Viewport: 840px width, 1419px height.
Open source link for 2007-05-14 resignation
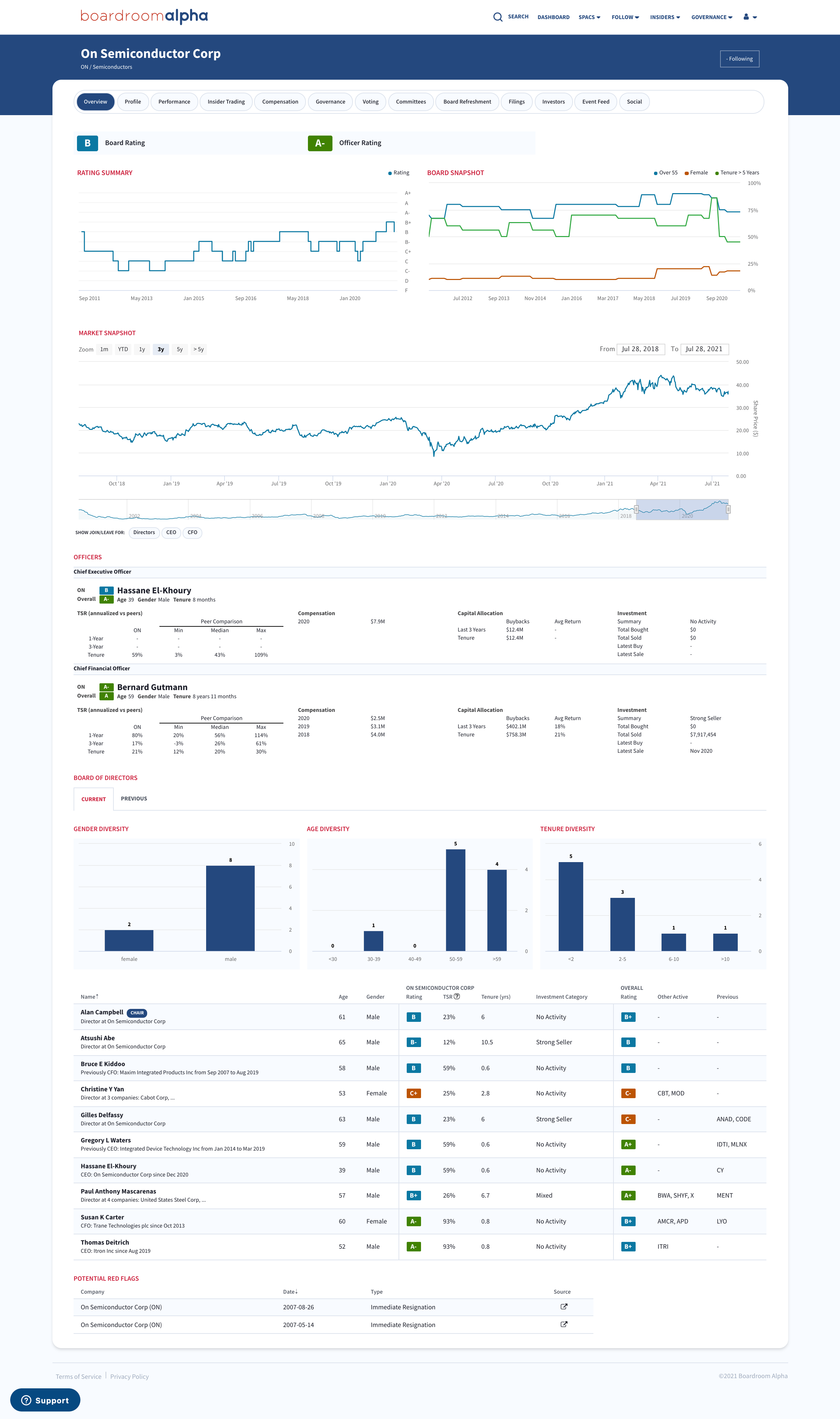tap(564, 1324)
